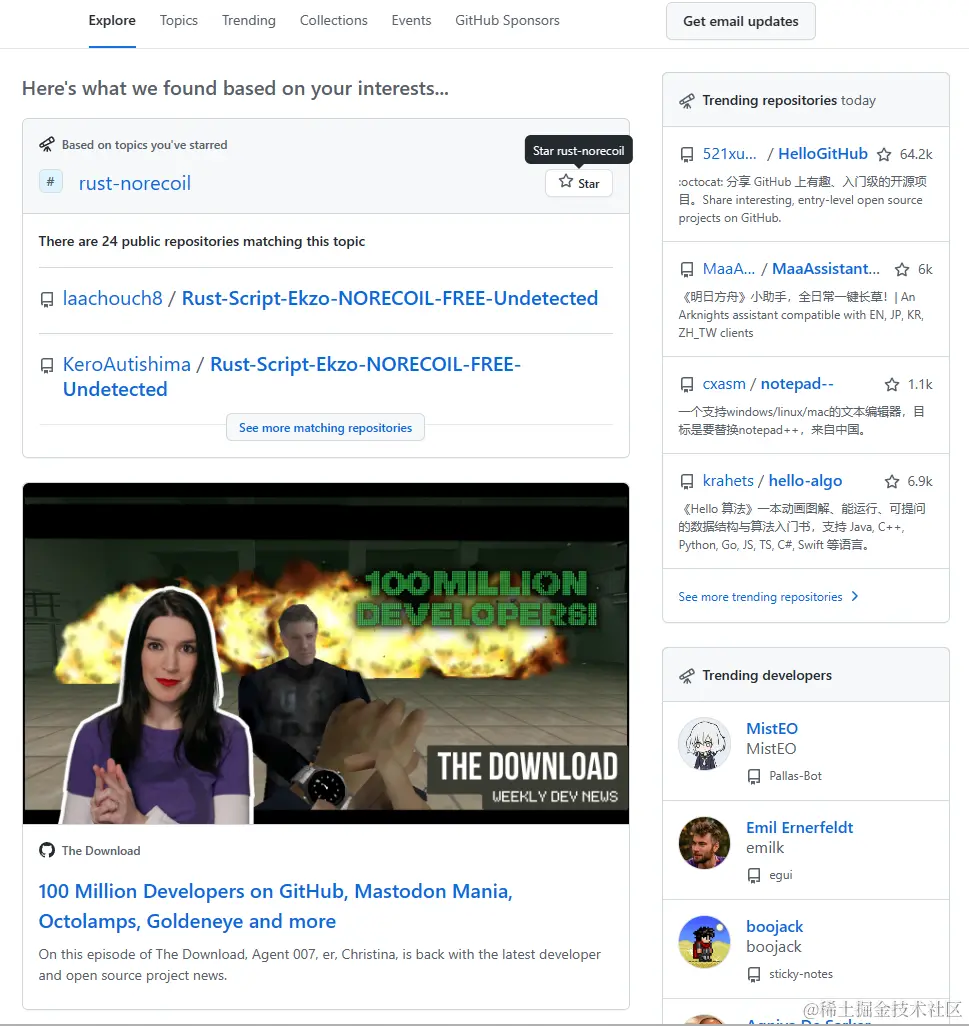Star the MaaAssistant repository
Image resolution: width=969 pixels, height=1026 pixels.
pyautogui.click(x=902, y=270)
